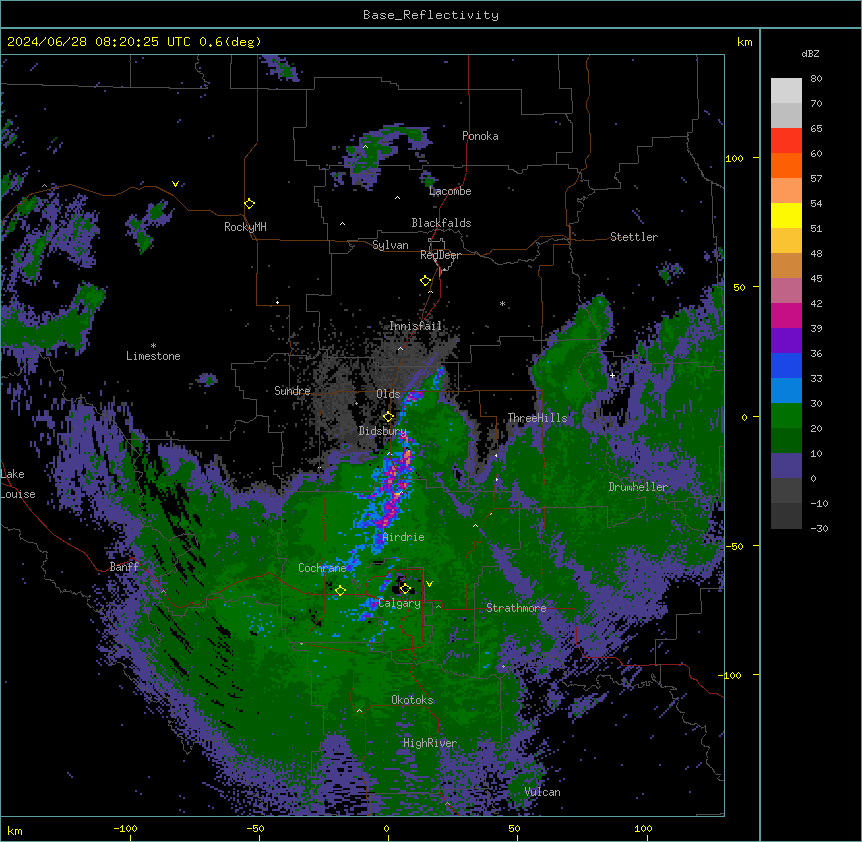Viewport: 862px width, 842px height.
Task: Select the yellow diamond marker between Olds and Didsbury
Action: pyautogui.click(x=388, y=417)
